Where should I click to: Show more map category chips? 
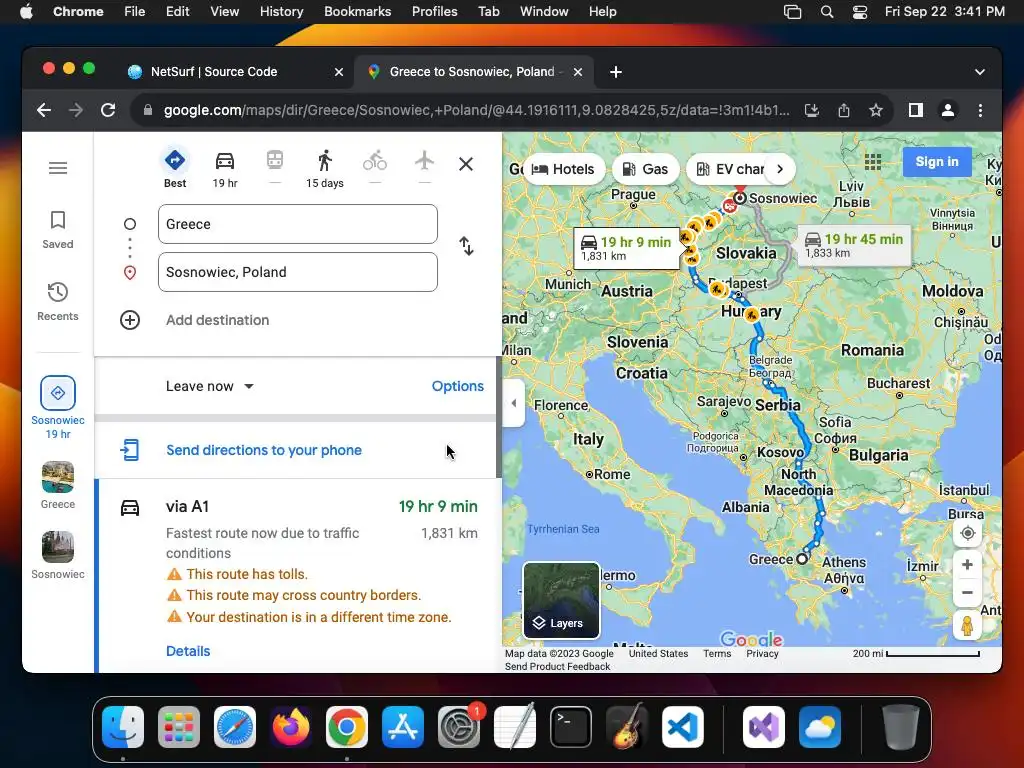click(780, 169)
